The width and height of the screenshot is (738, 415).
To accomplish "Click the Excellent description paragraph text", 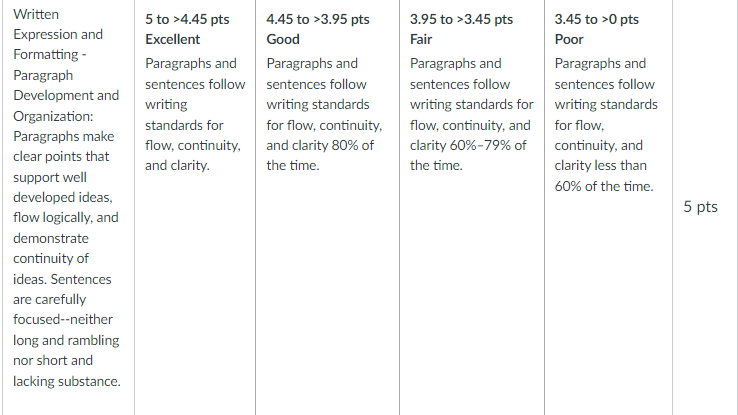I will pos(195,114).
